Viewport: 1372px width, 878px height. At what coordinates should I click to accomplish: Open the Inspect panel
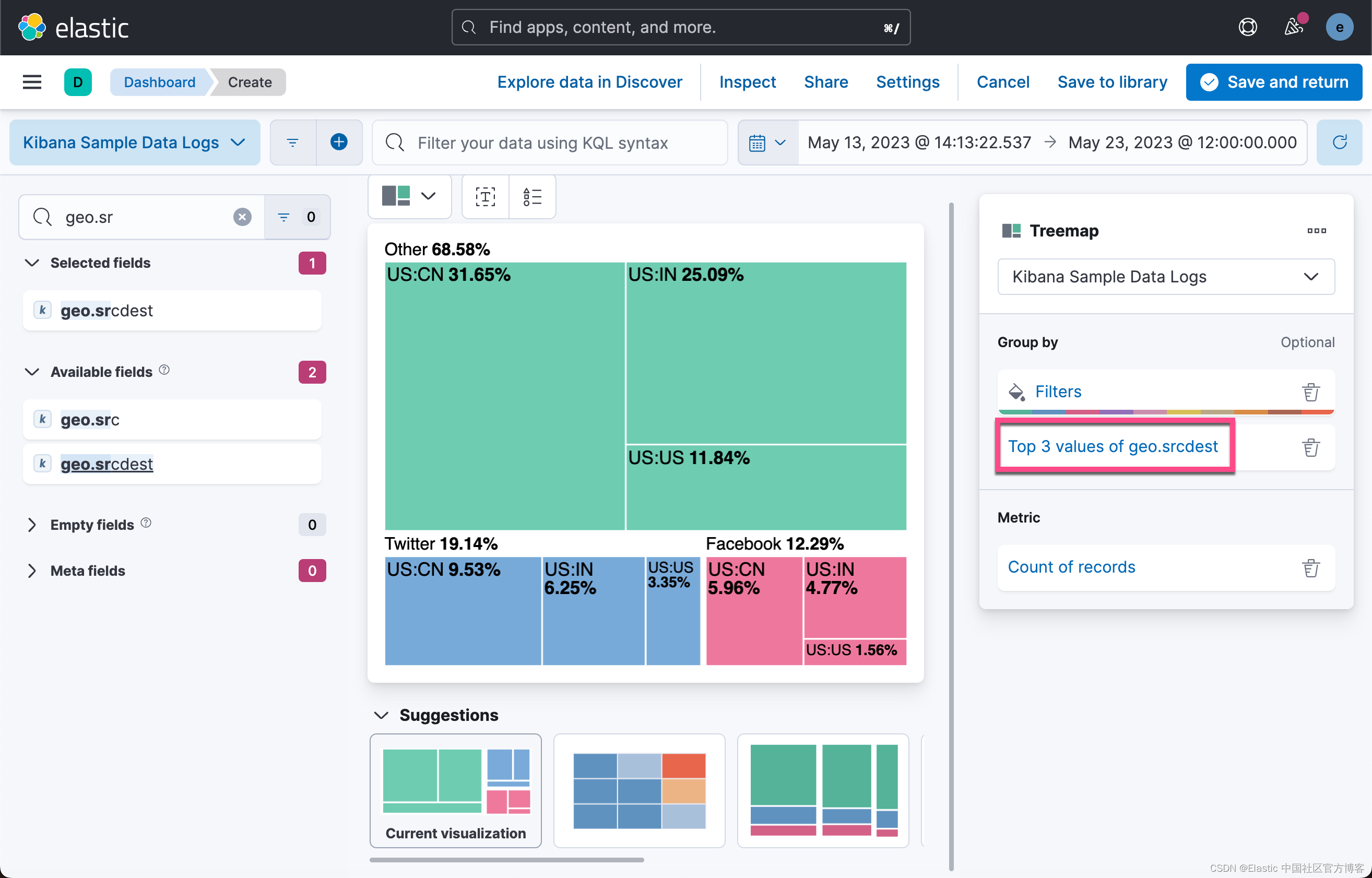tap(747, 82)
